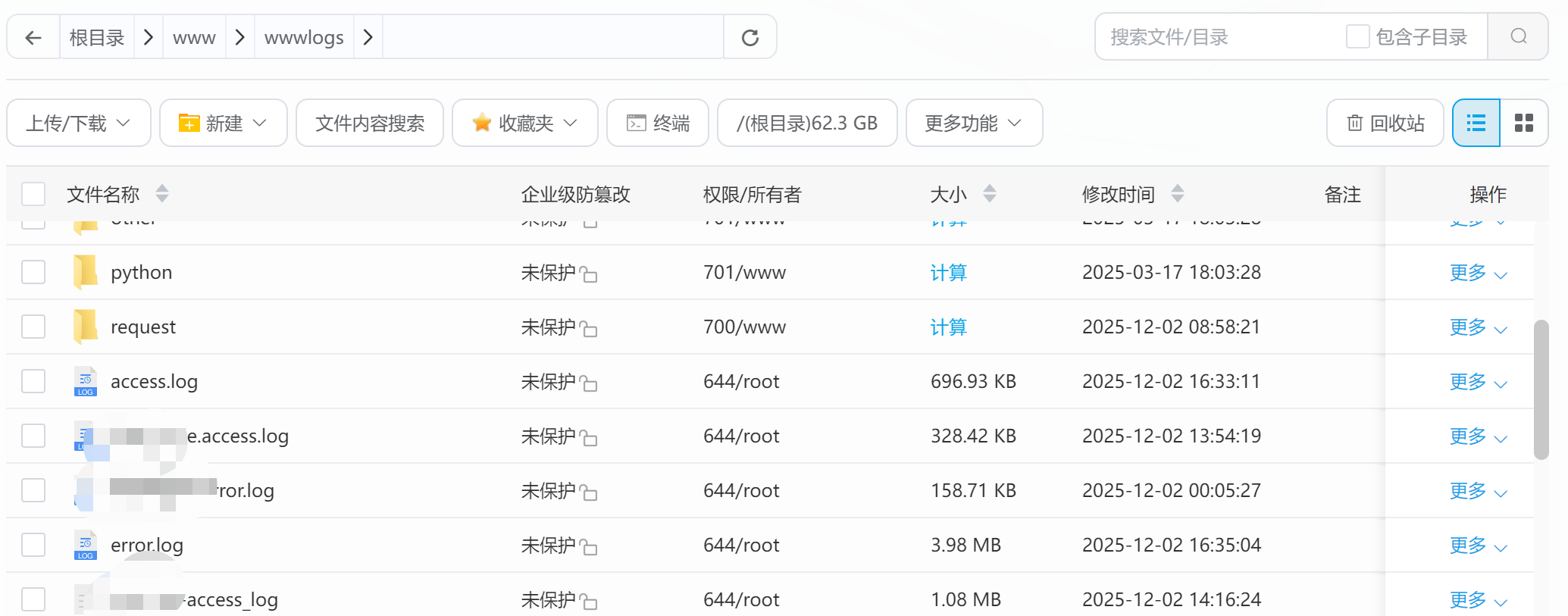Open the new file dropdown
This screenshot has width=1568, height=616.
pos(223,123)
